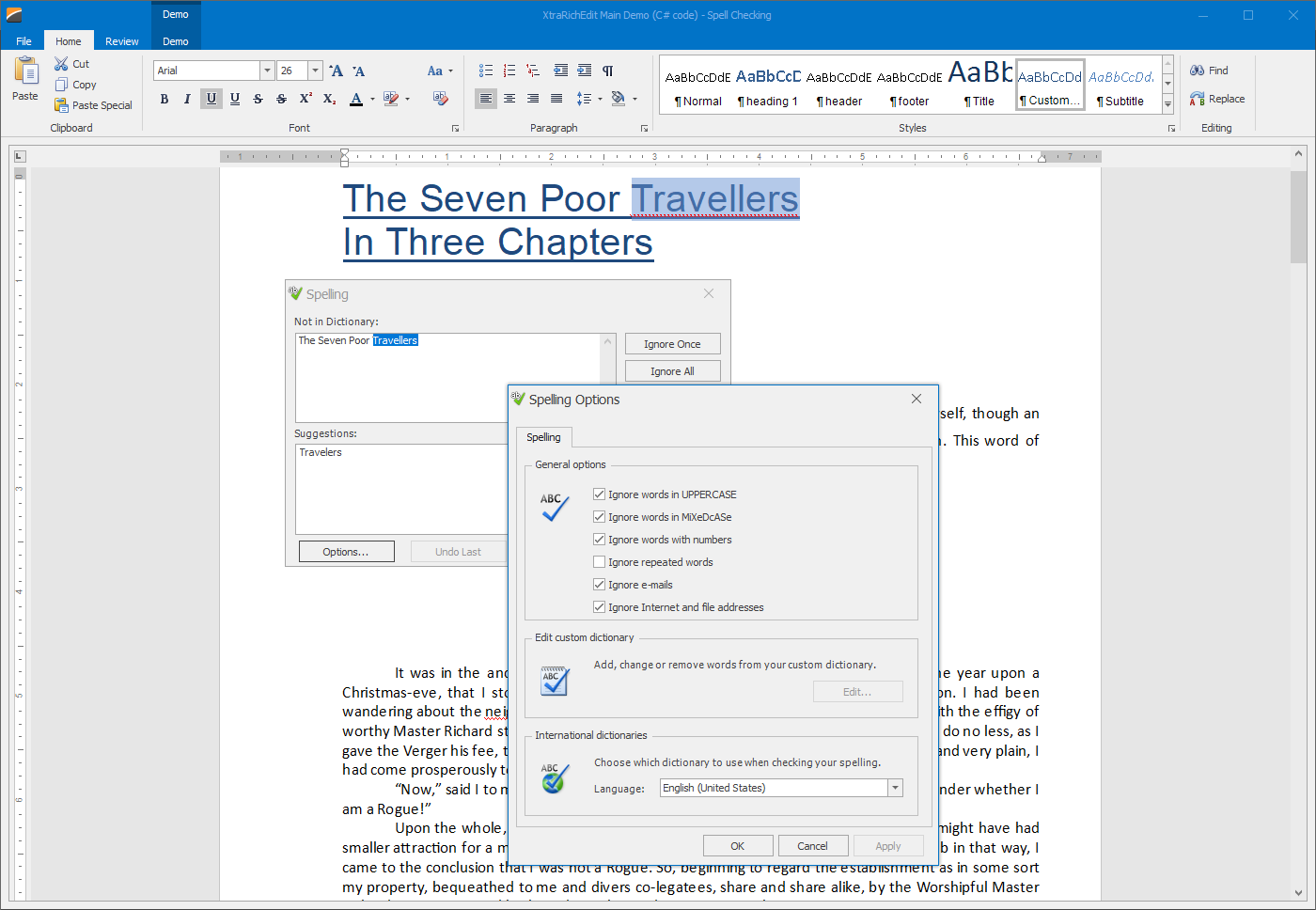The height and width of the screenshot is (910, 1316).
Task: Toggle Show Paragraph Marks icon
Action: point(608,71)
